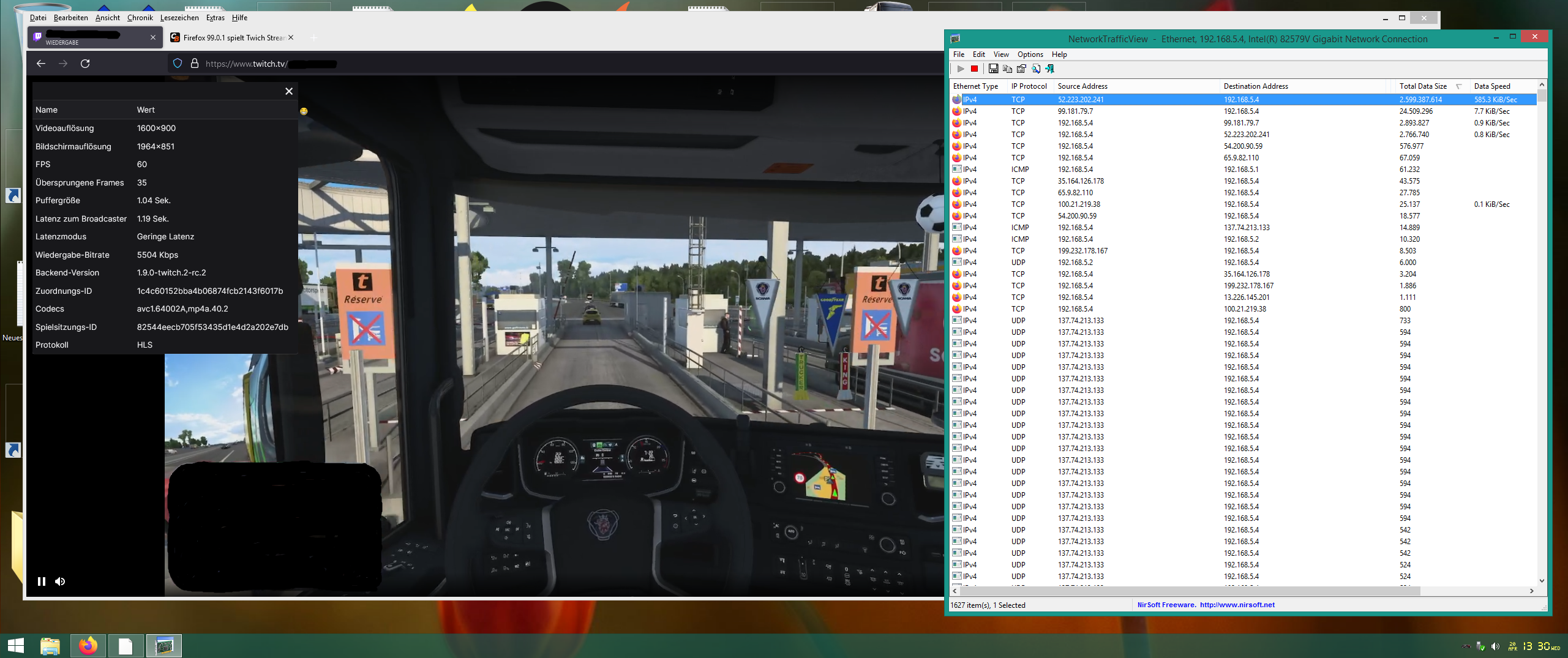1568x658 pixels.
Task: Save selected items using the floppy disk icon
Action: click(x=993, y=69)
